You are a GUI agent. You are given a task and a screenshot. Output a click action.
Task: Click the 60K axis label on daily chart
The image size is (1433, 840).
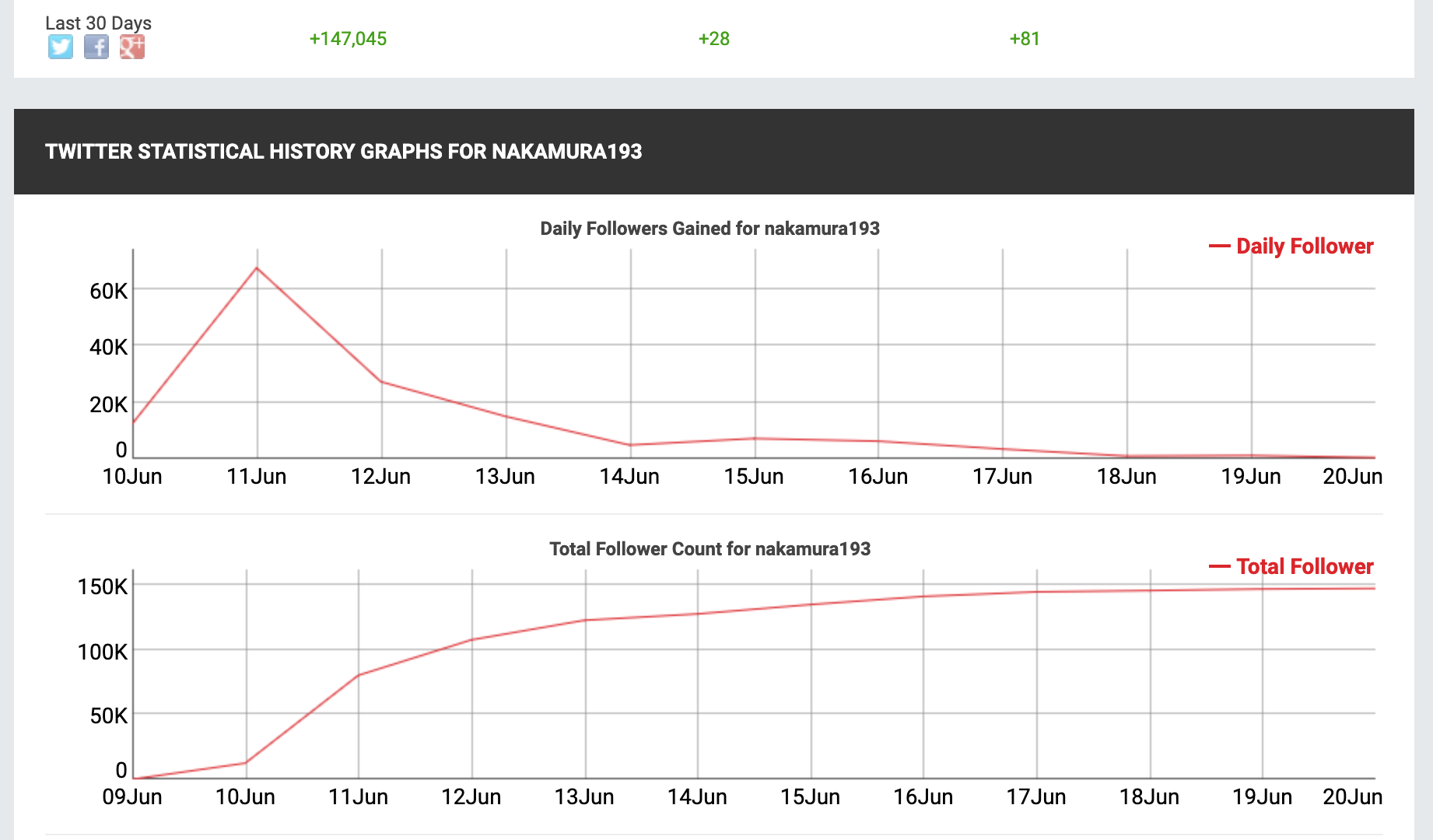coord(108,291)
